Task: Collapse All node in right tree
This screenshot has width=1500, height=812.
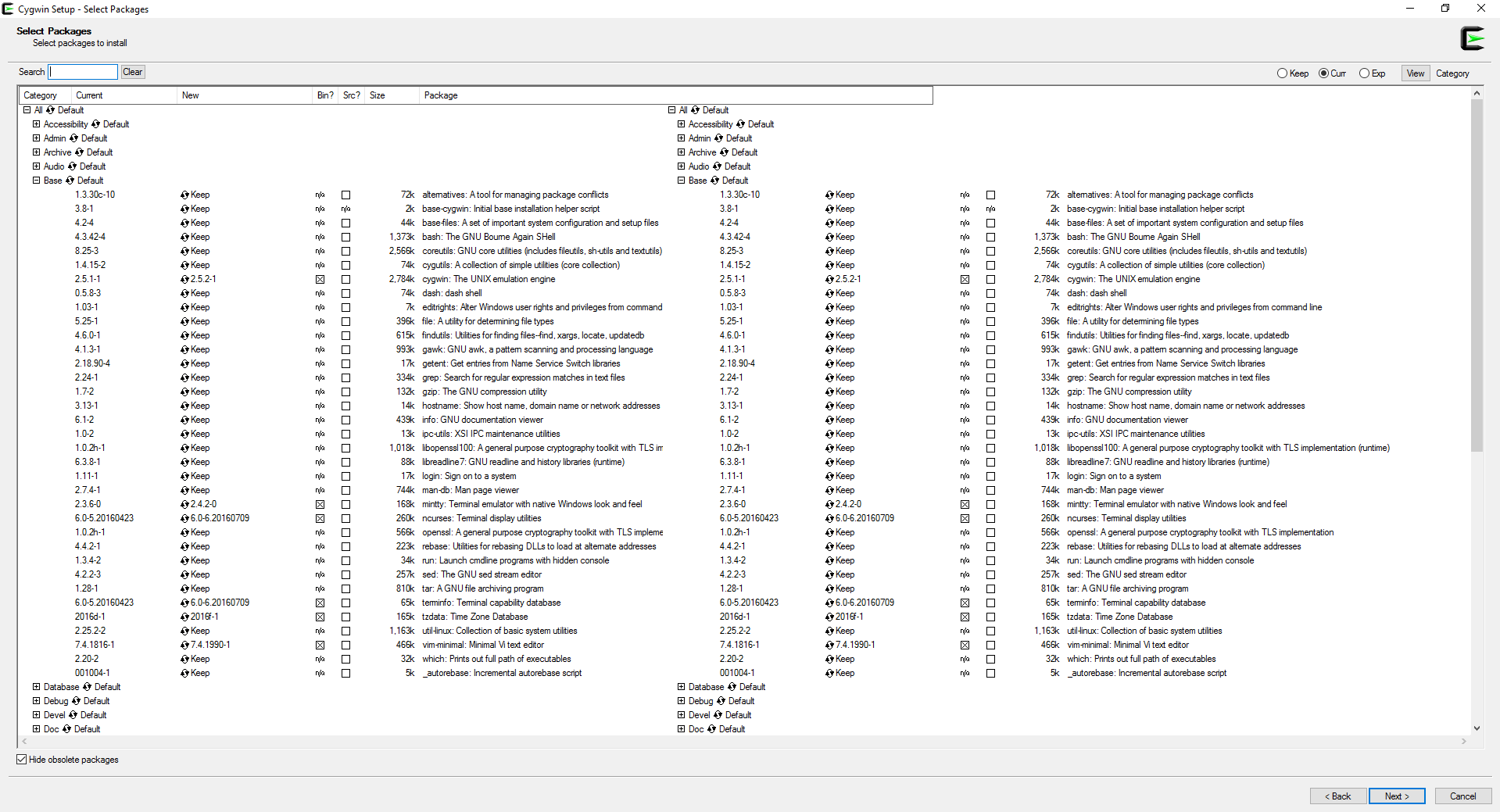Action: (671, 110)
